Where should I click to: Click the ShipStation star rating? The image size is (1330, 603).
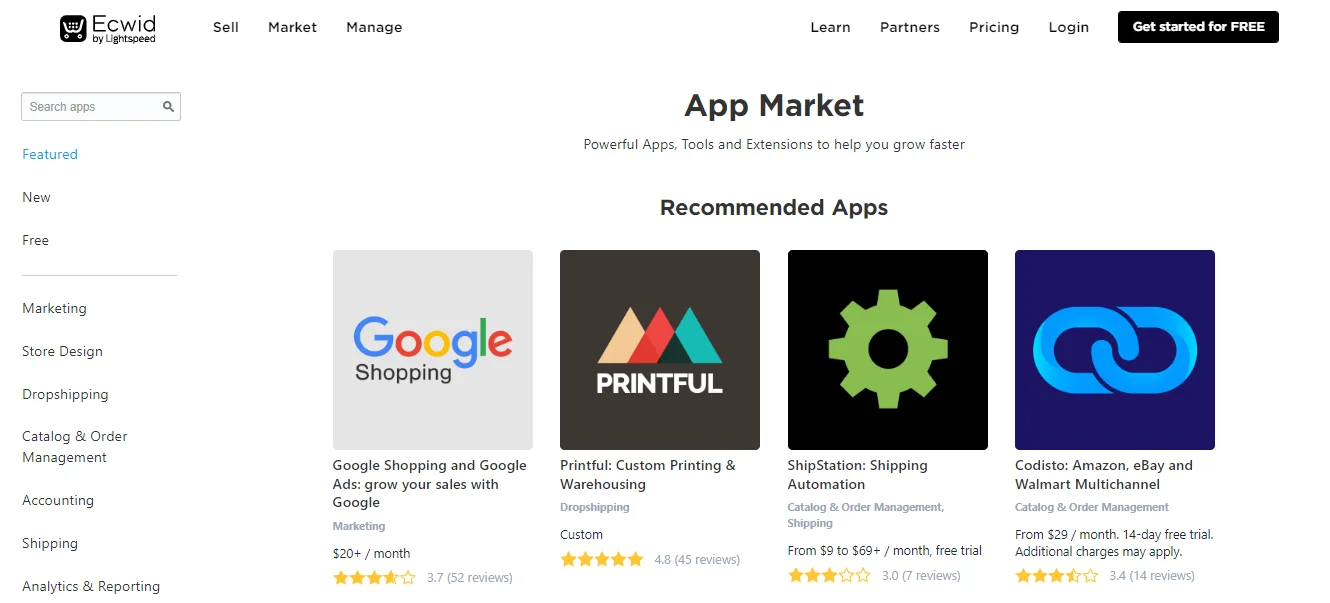coord(829,576)
